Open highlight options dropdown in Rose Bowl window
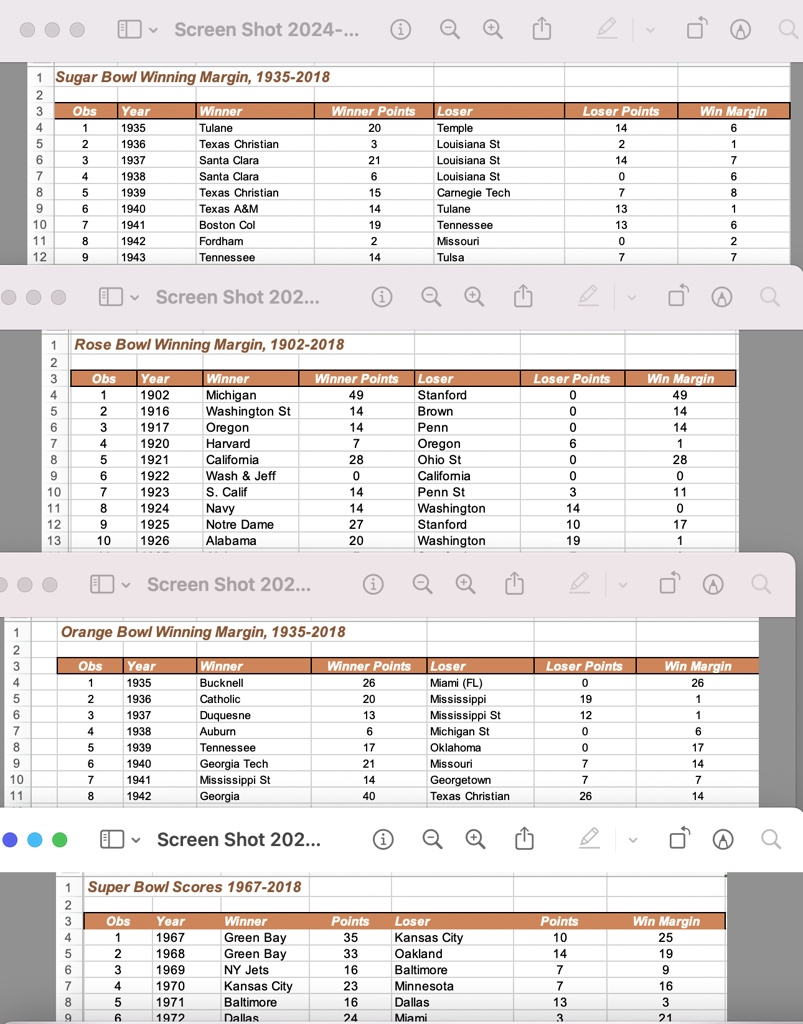This screenshot has height=1024, width=803. point(631,298)
